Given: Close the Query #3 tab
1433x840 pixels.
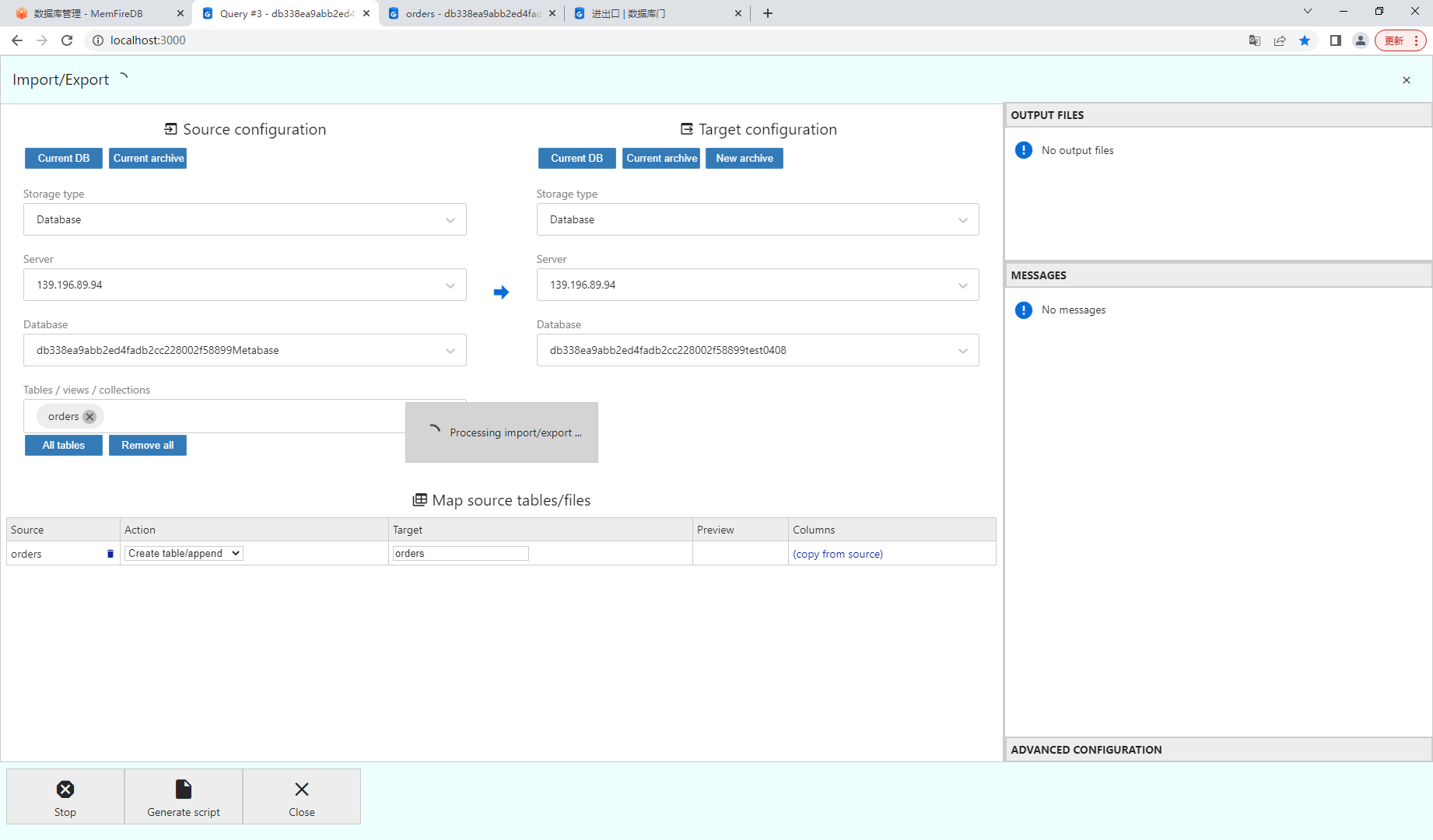Looking at the screenshot, I should 366,13.
